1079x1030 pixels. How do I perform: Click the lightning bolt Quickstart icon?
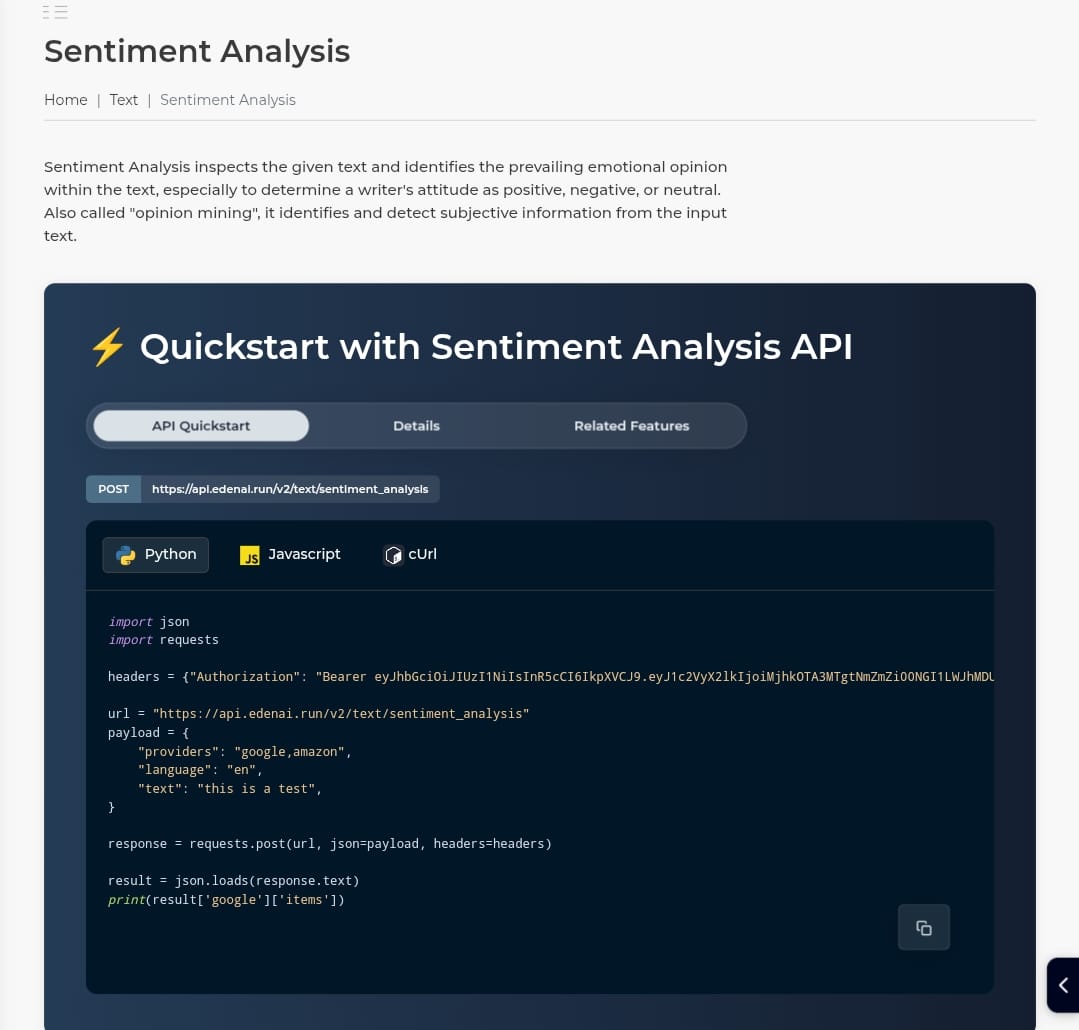[108, 347]
